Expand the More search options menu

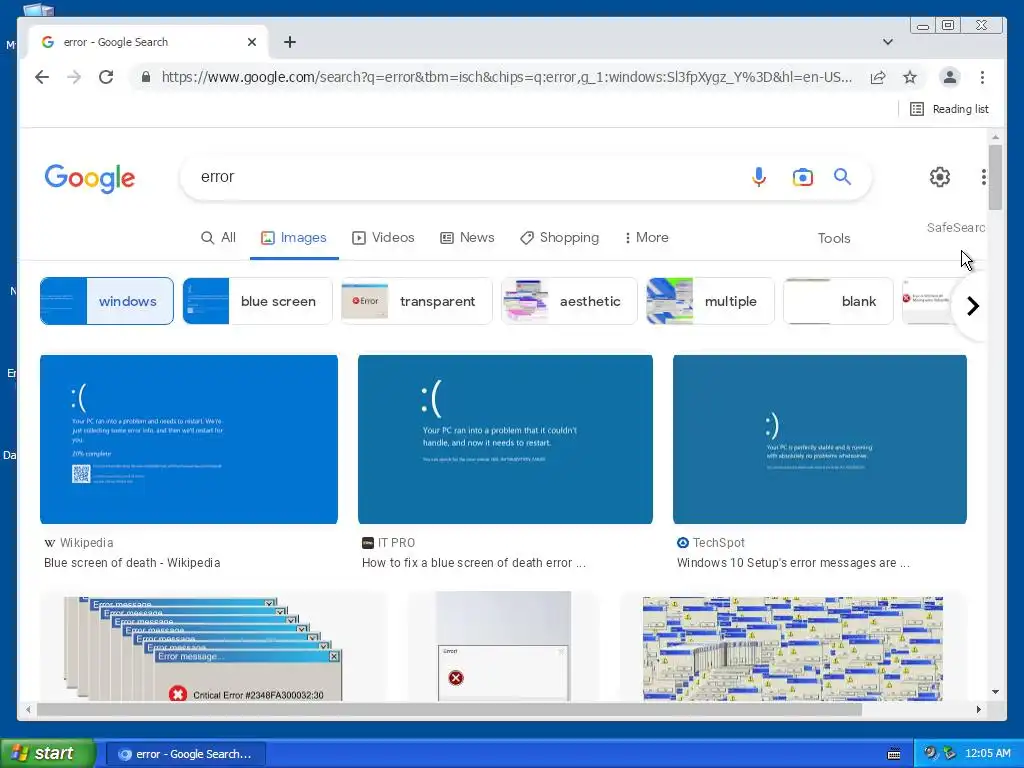(x=647, y=238)
